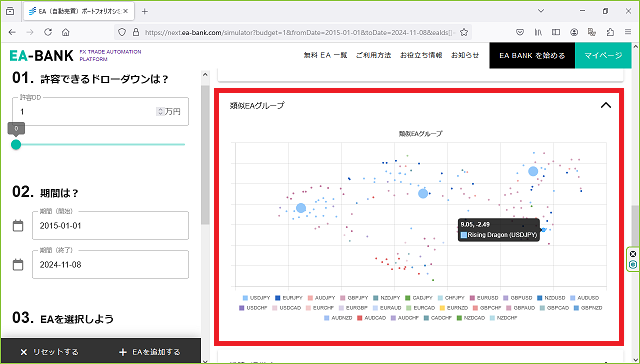Click the left panel scrollbar thumb

pyautogui.click(x=205, y=155)
